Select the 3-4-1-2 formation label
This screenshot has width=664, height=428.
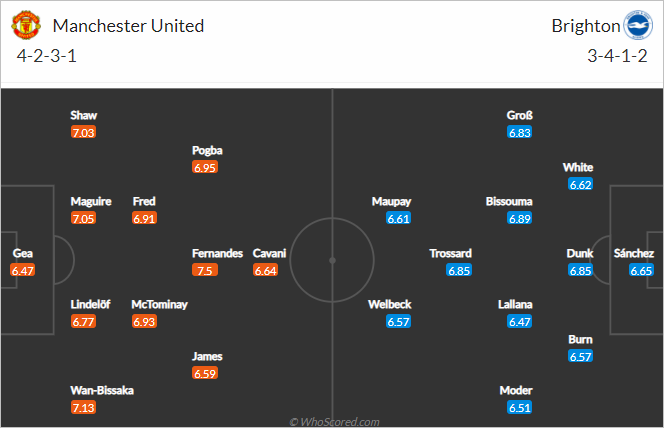coord(617,56)
